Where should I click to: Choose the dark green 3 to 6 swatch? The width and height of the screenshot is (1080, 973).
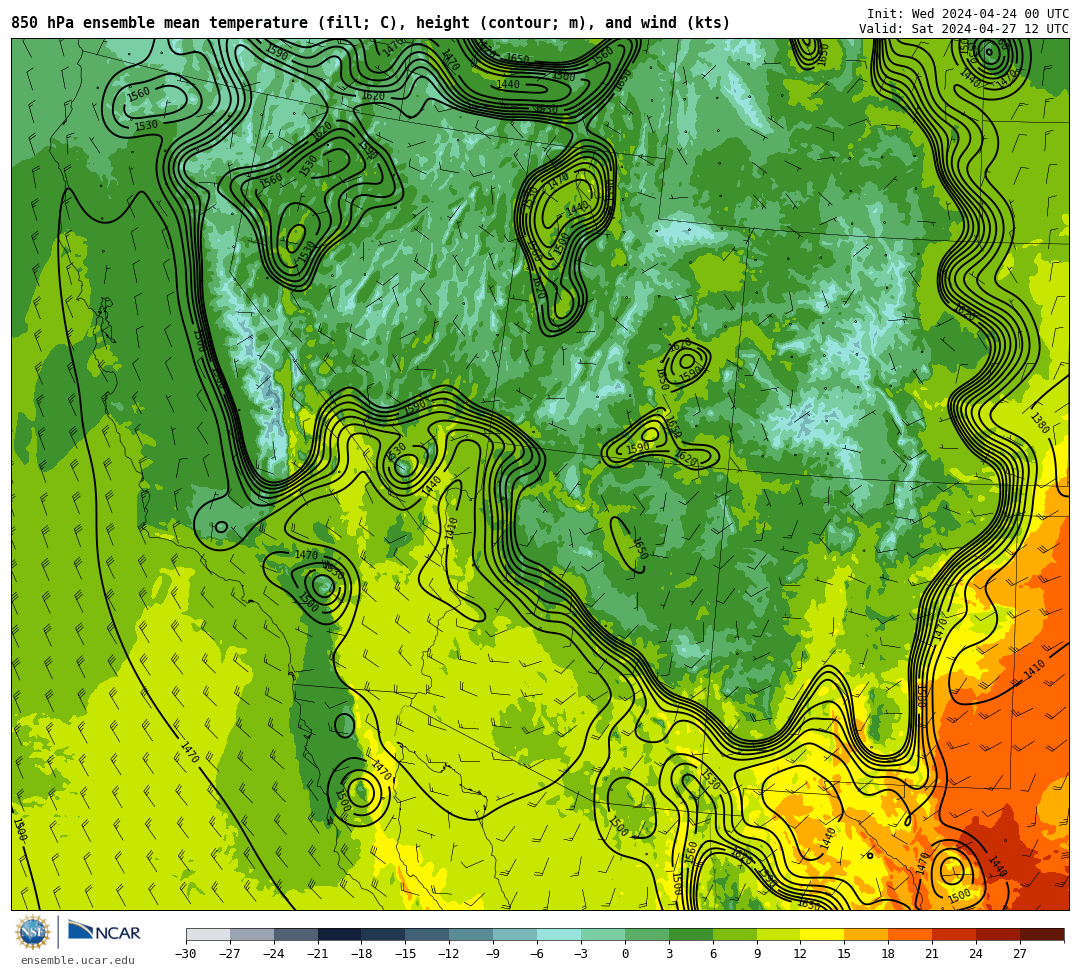[691, 934]
